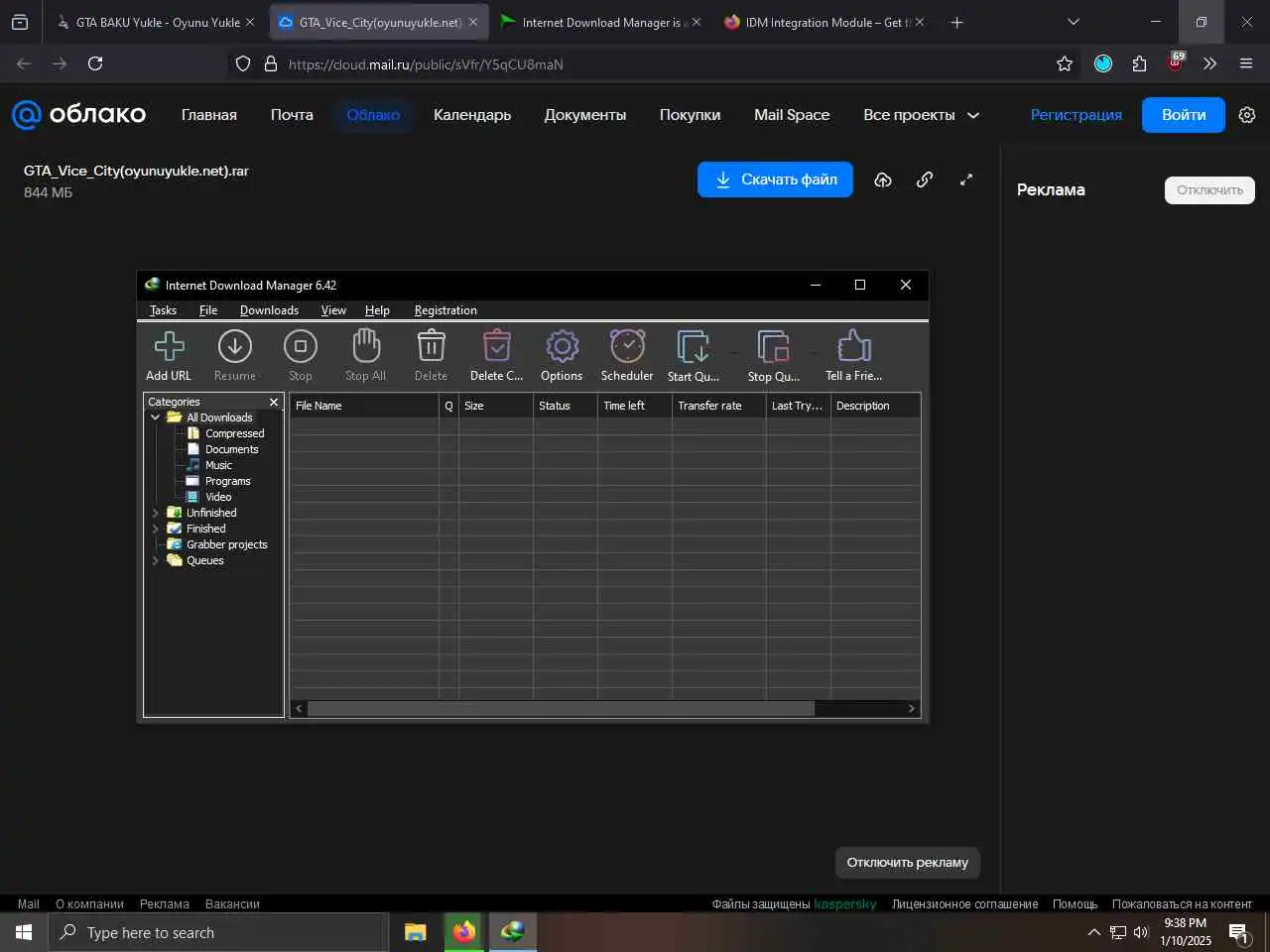Collapse the All Downloads tree node

pyautogui.click(x=155, y=417)
